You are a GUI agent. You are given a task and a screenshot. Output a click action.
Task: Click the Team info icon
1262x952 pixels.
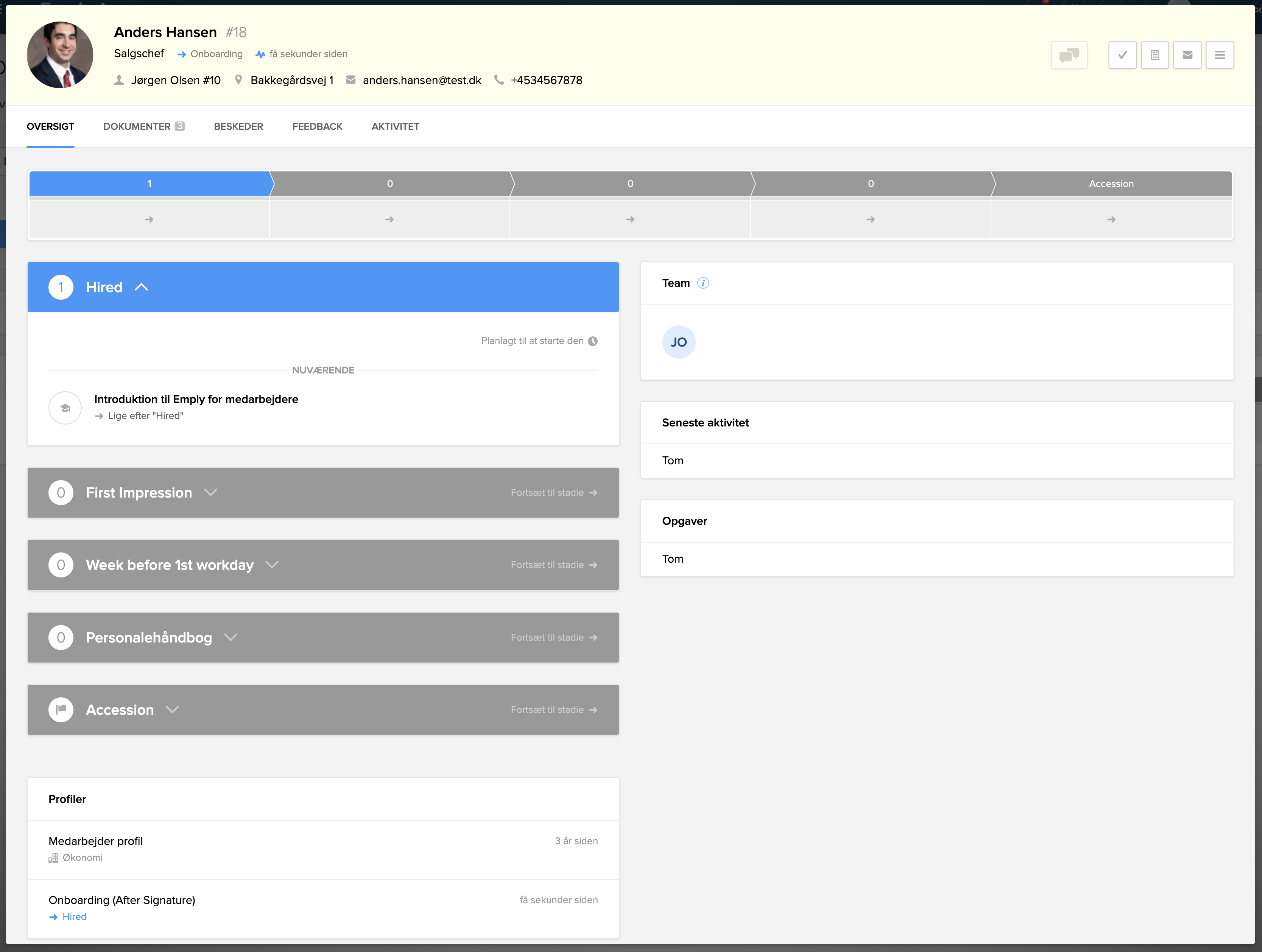pos(703,283)
